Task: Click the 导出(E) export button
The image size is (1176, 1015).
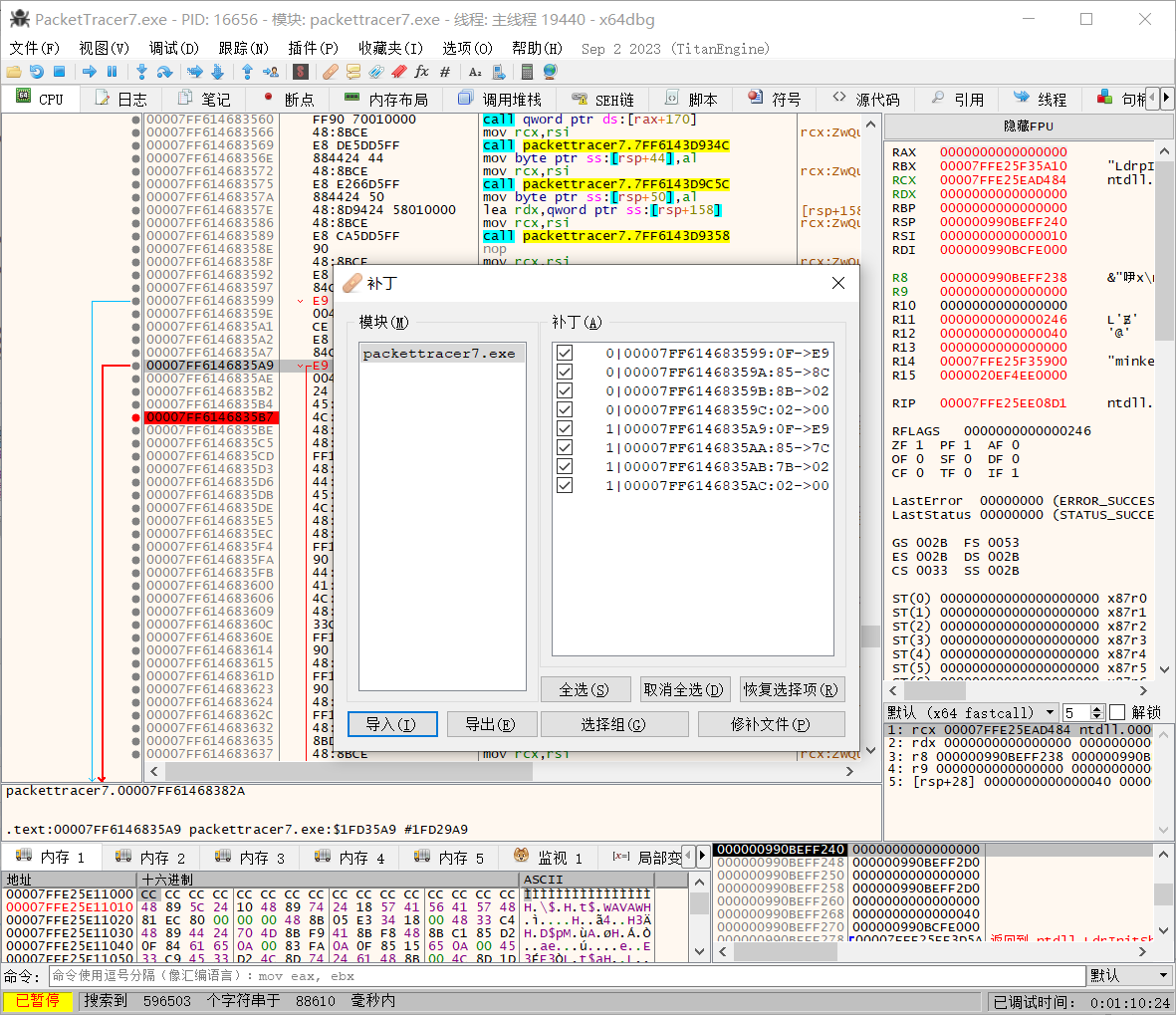Action: [x=491, y=724]
